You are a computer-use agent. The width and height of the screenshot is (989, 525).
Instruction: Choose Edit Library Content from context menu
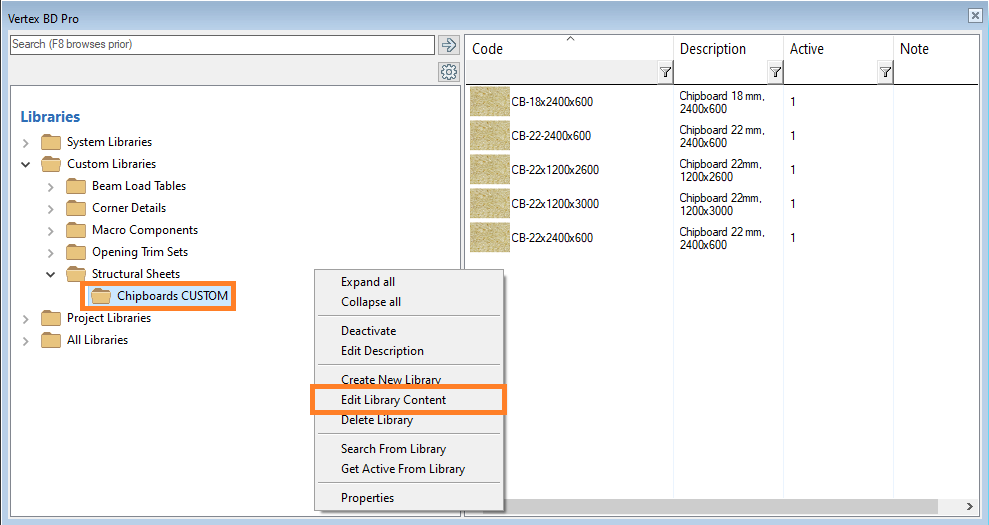click(x=393, y=400)
